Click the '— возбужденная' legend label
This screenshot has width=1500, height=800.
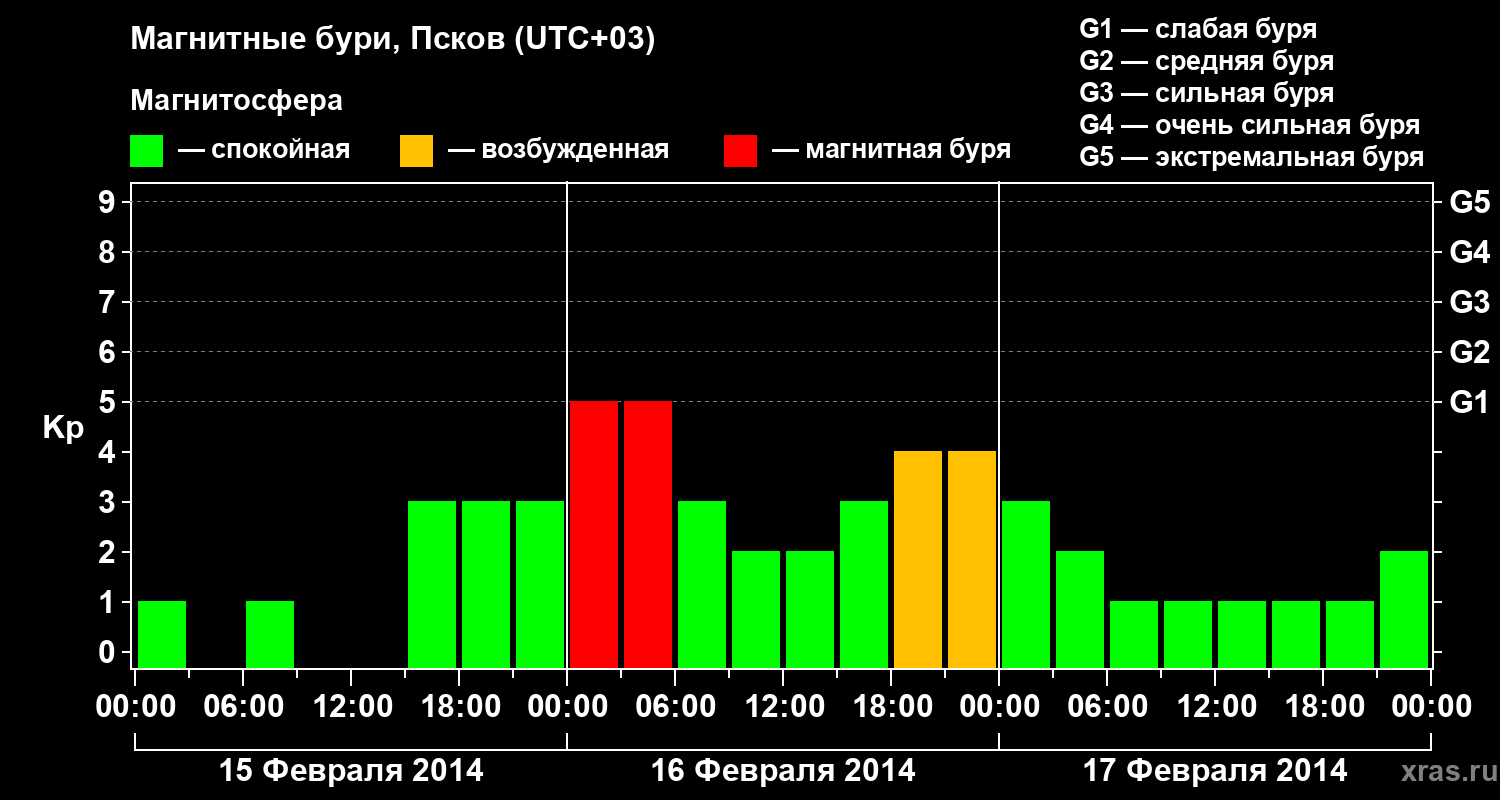click(558, 151)
